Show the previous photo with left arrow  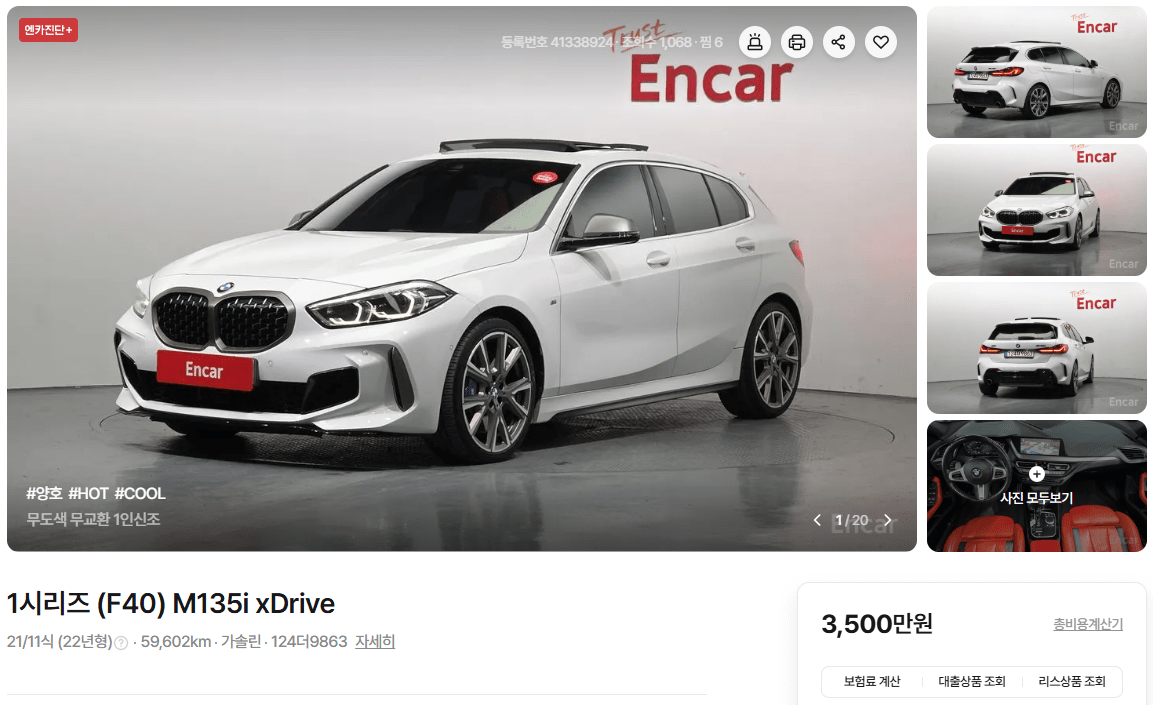pyautogui.click(x=817, y=520)
